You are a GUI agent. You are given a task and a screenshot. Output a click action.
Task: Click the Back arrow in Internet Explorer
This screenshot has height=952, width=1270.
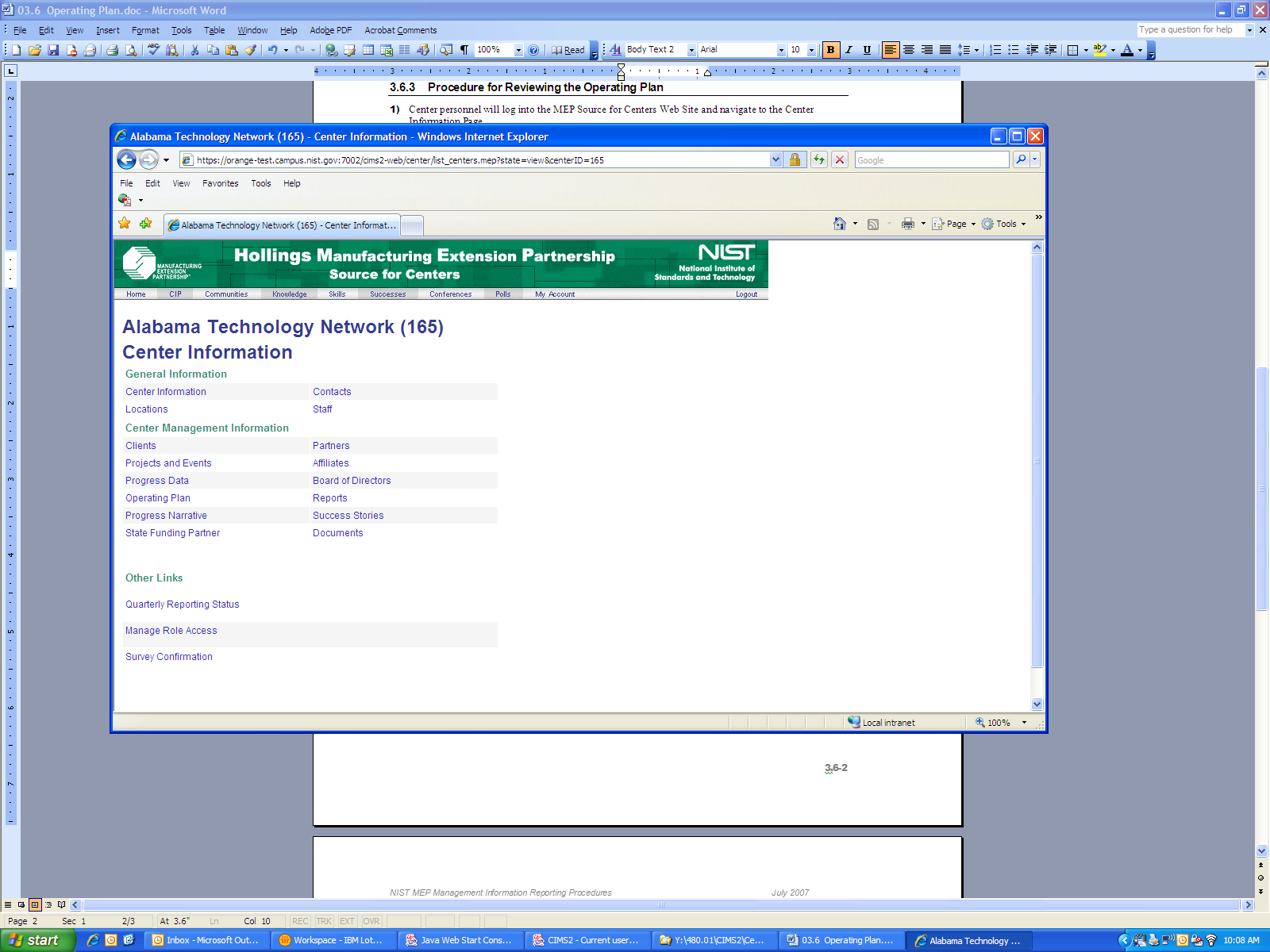coord(126,159)
